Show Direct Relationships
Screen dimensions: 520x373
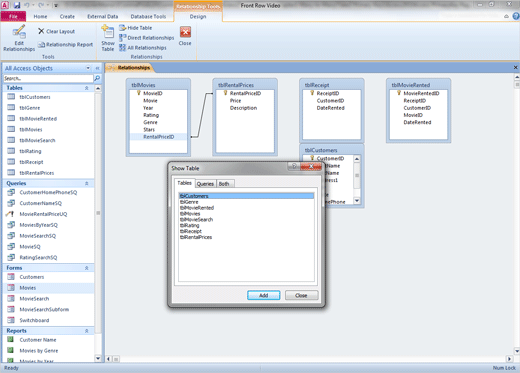point(147,38)
